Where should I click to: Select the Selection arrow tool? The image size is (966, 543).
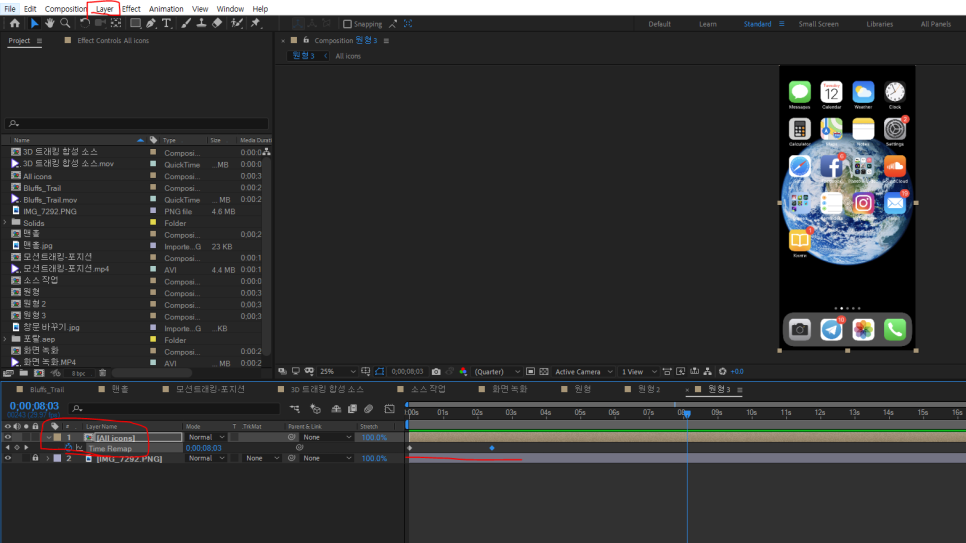(x=34, y=23)
